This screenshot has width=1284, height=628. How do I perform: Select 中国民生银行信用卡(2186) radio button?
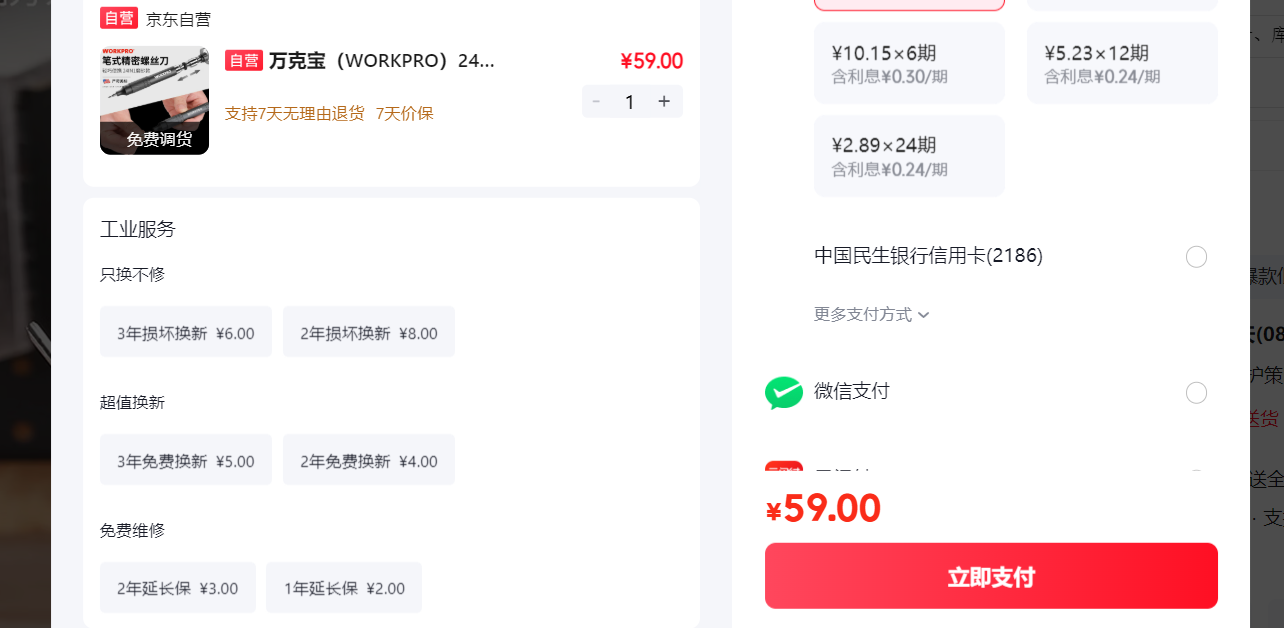(1196, 257)
